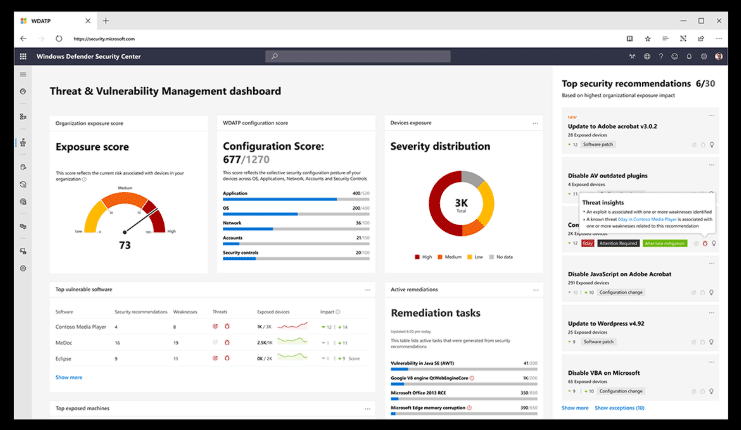Open Top exposed machines ellipsis menu

368,409
